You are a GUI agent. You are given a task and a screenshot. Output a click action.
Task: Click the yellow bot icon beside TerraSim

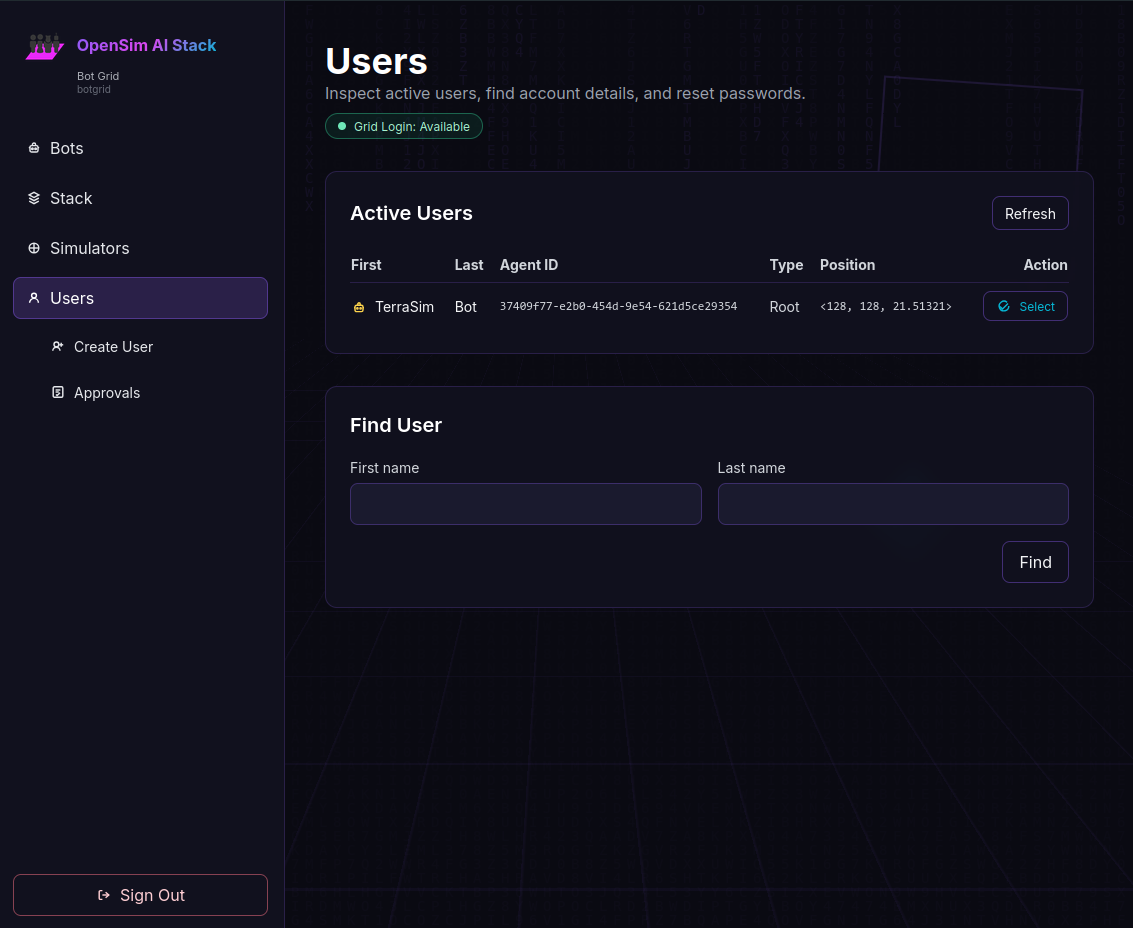tap(359, 307)
